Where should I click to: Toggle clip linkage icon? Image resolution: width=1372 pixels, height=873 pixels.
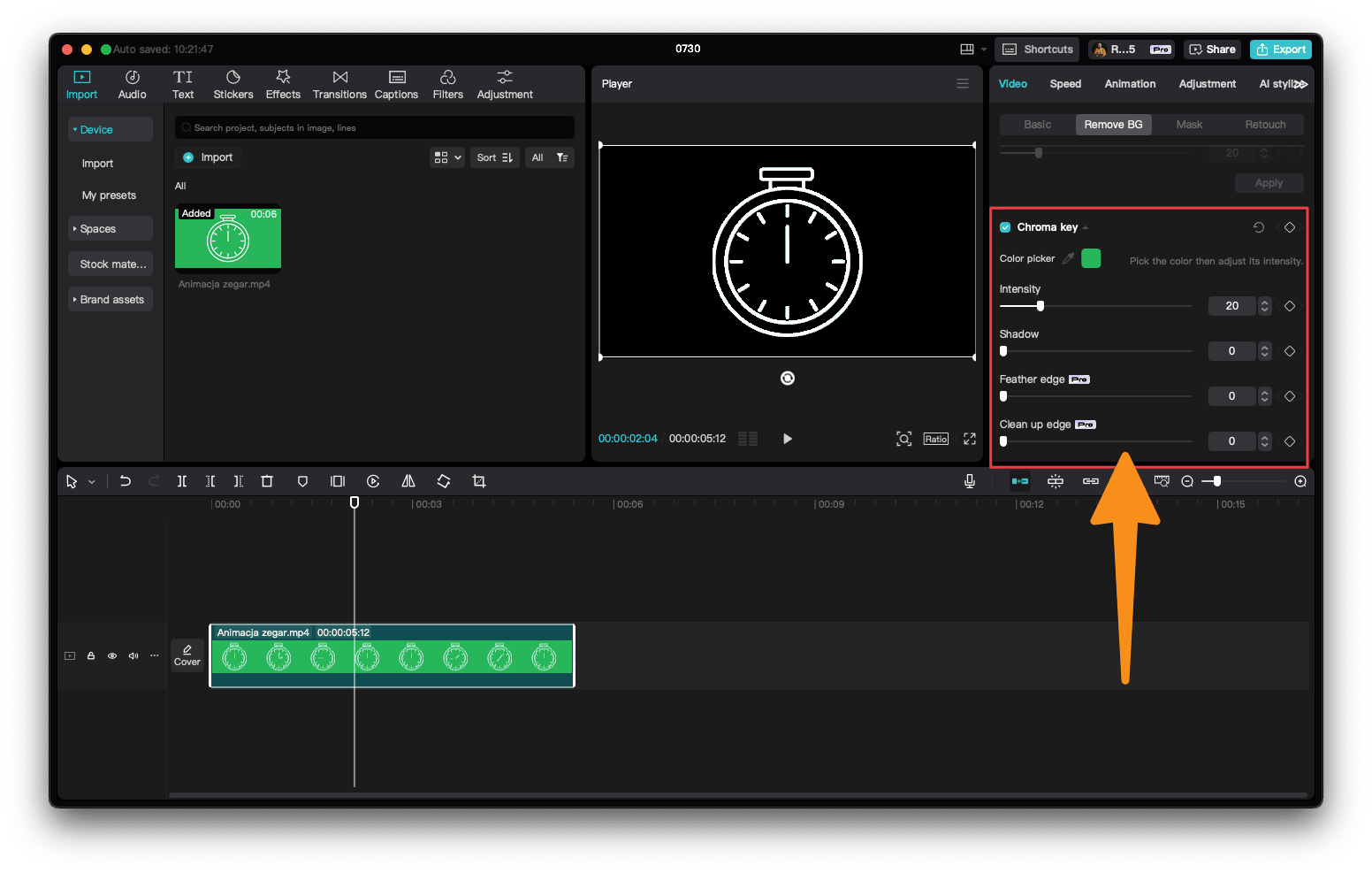point(1091,481)
